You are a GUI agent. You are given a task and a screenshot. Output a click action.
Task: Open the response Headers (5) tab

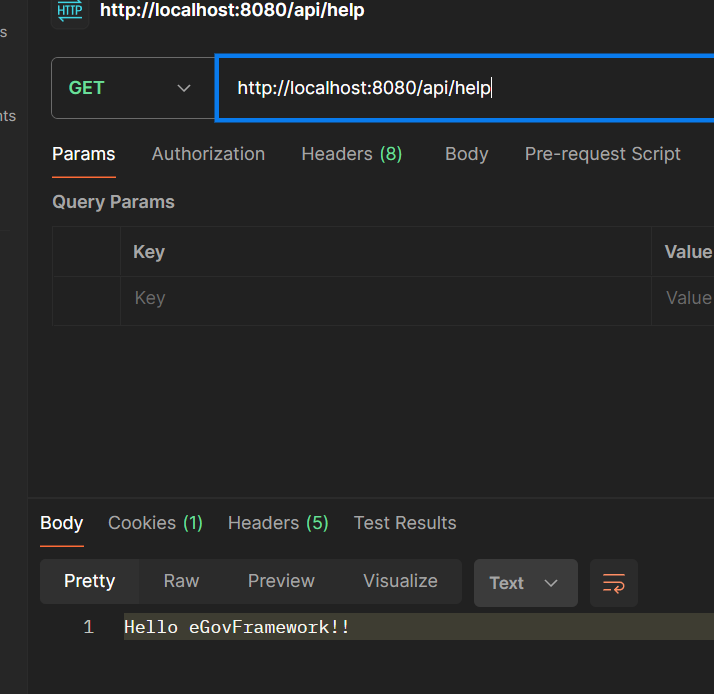tap(278, 523)
